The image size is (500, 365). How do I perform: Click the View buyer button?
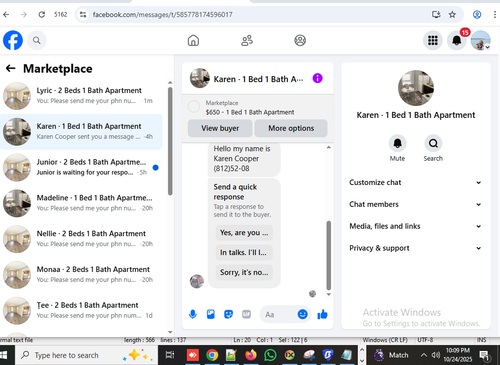click(x=220, y=128)
